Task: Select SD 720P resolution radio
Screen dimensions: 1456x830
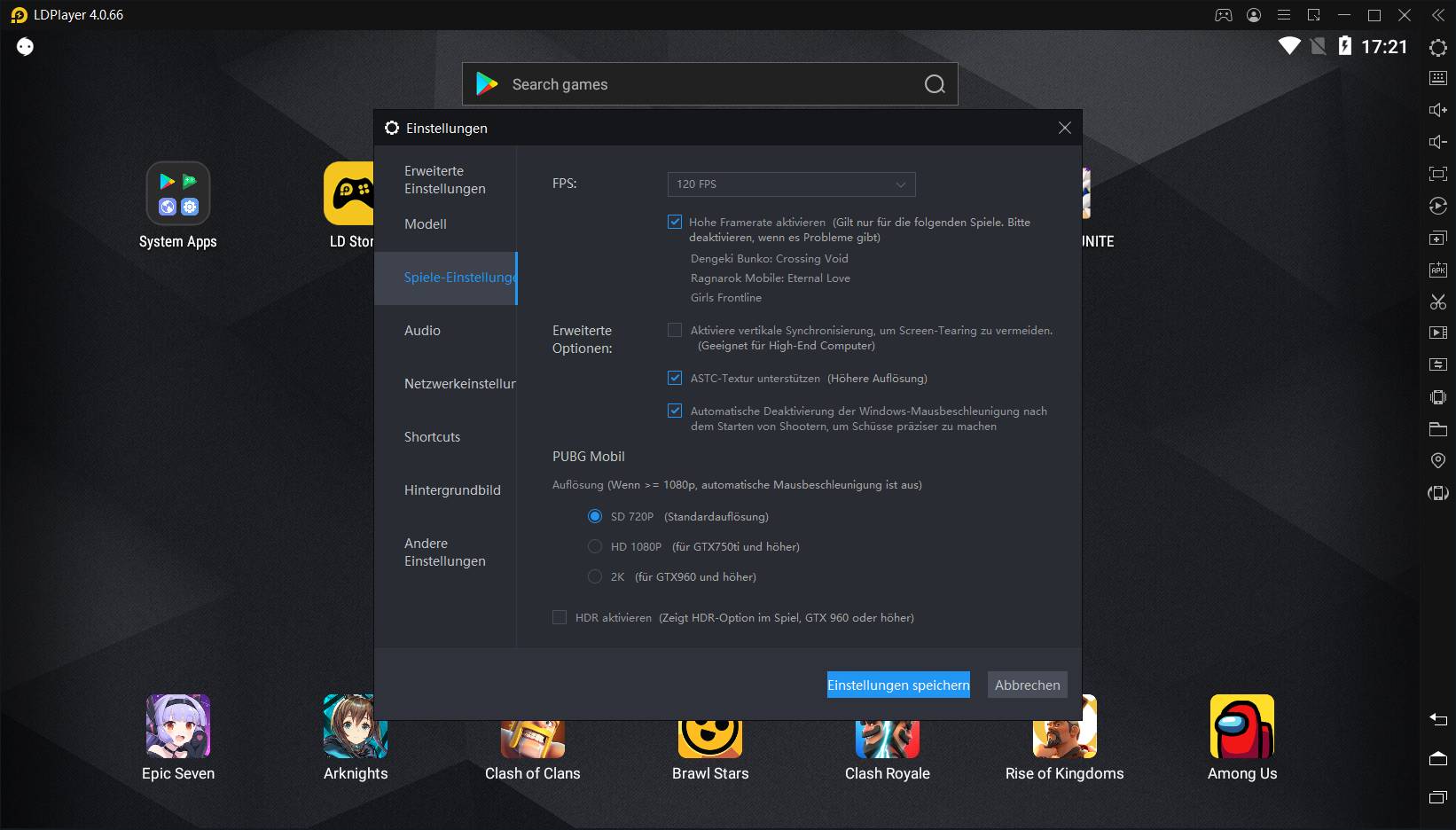Action: click(595, 516)
